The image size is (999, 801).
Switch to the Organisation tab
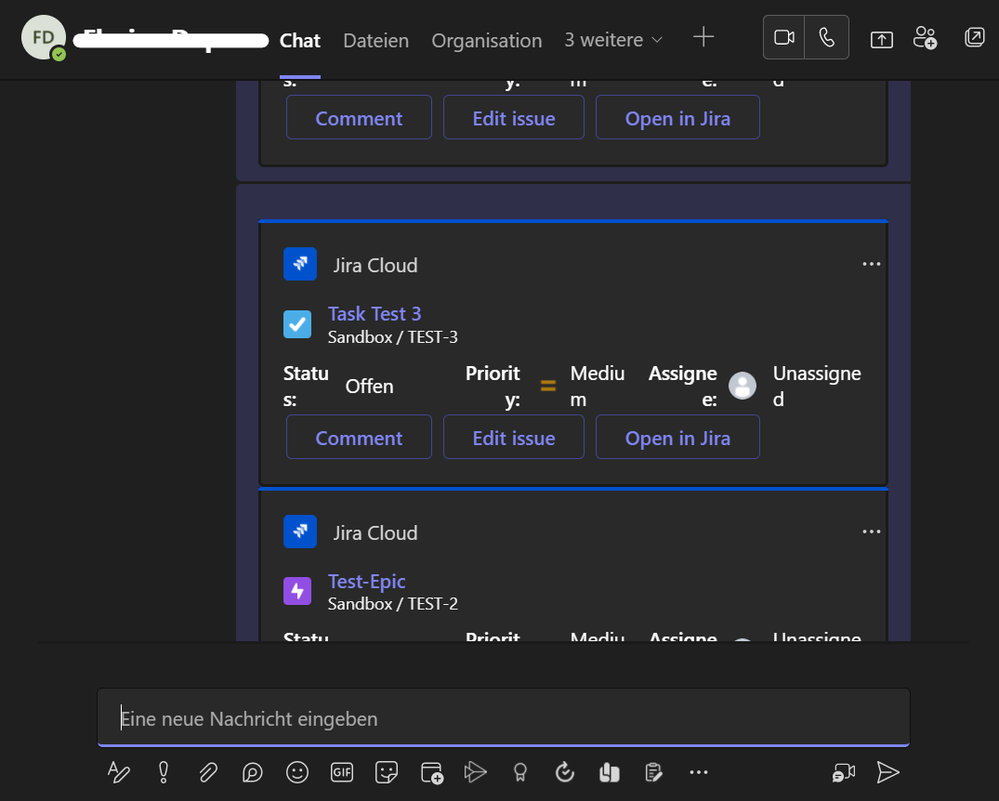pos(487,41)
